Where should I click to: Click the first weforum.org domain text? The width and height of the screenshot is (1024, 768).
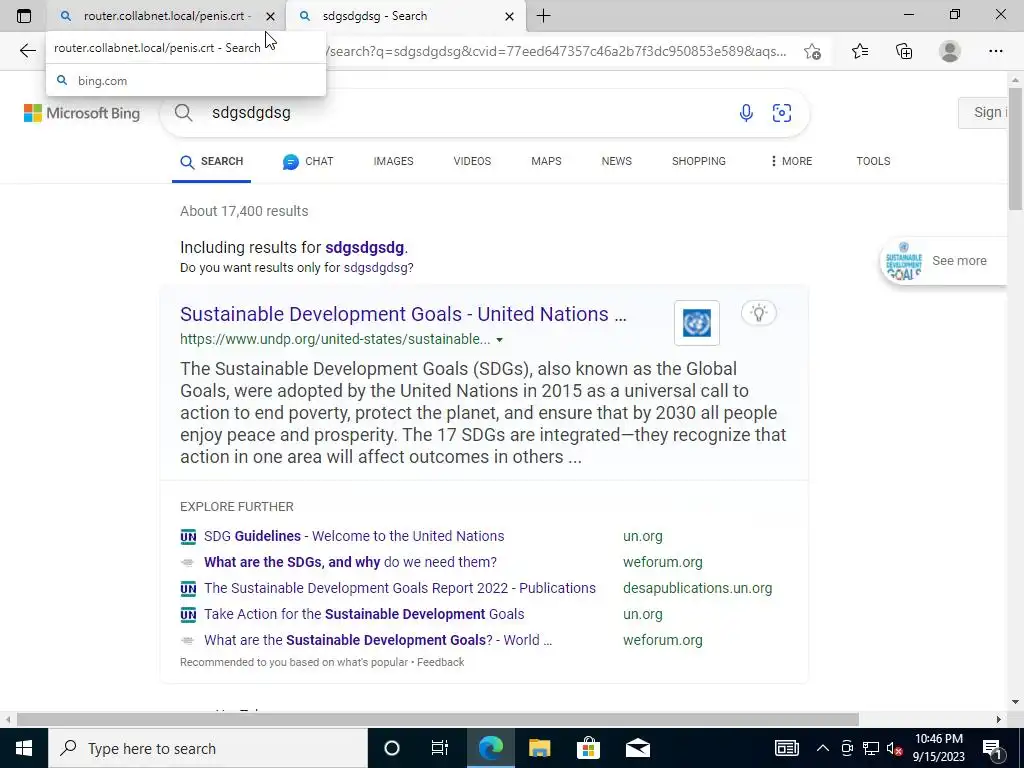[x=663, y=562]
